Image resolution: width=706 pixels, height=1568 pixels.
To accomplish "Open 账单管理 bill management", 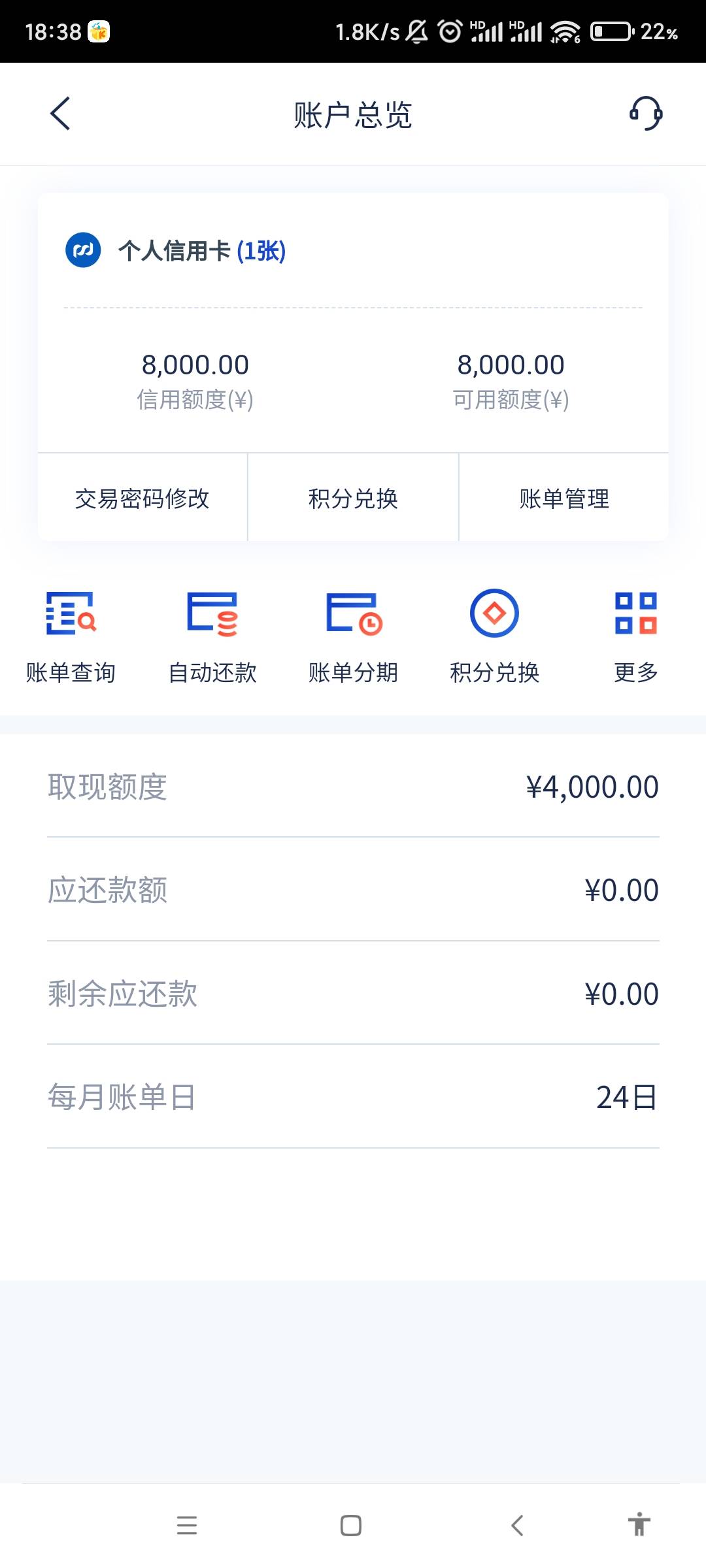I will pos(564,498).
